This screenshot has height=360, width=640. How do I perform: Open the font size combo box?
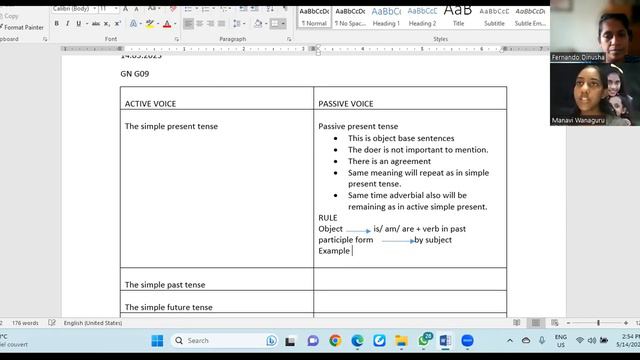pos(109,9)
